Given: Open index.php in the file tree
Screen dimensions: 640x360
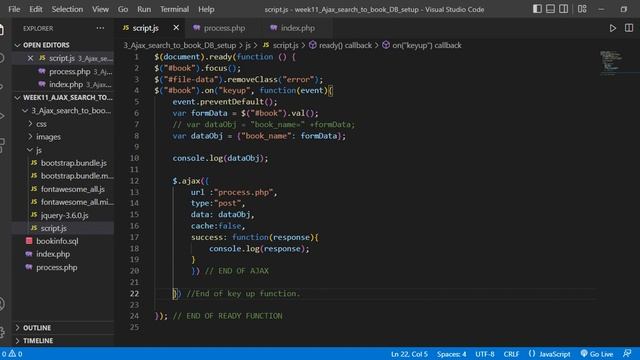Looking at the screenshot, I should tap(63, 254).
